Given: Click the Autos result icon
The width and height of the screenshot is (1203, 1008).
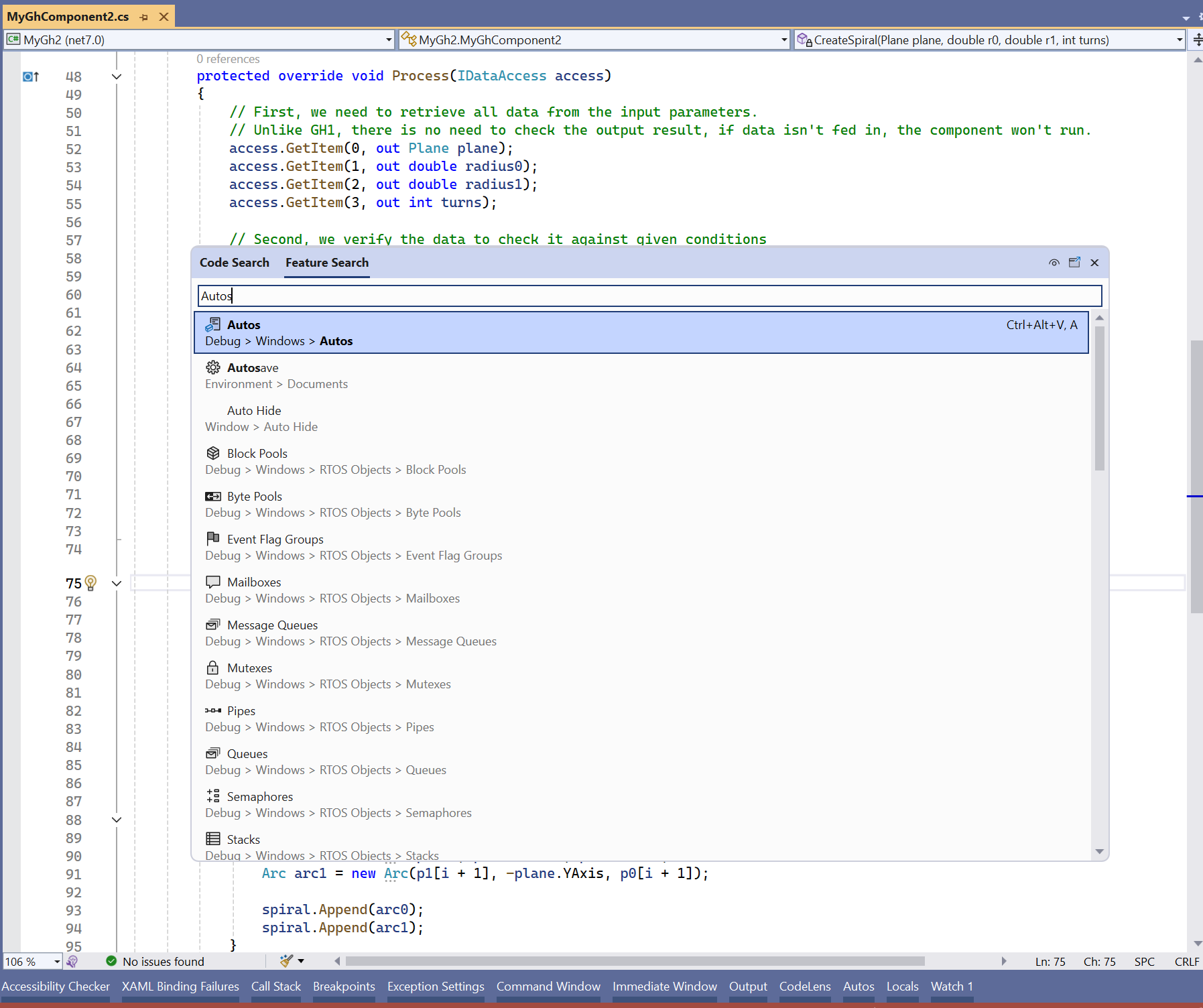Looking at the screenshot, I should (212, 324).
